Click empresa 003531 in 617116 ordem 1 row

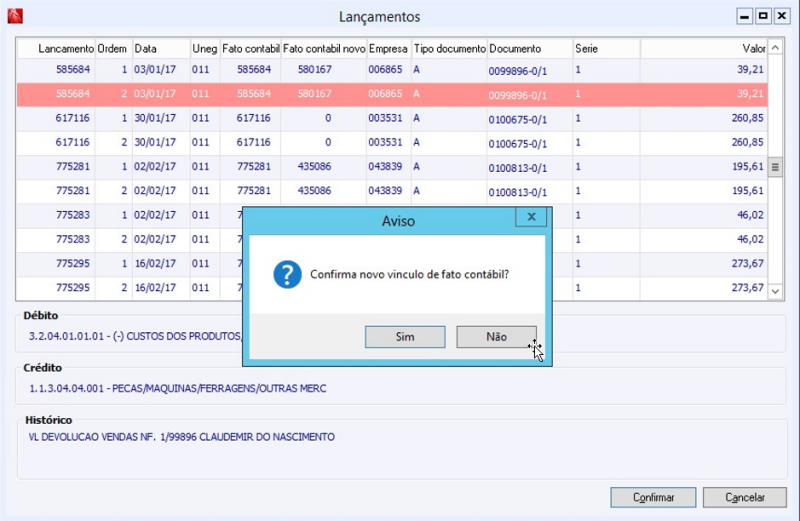pyautogui.click(x=385, y=118)
